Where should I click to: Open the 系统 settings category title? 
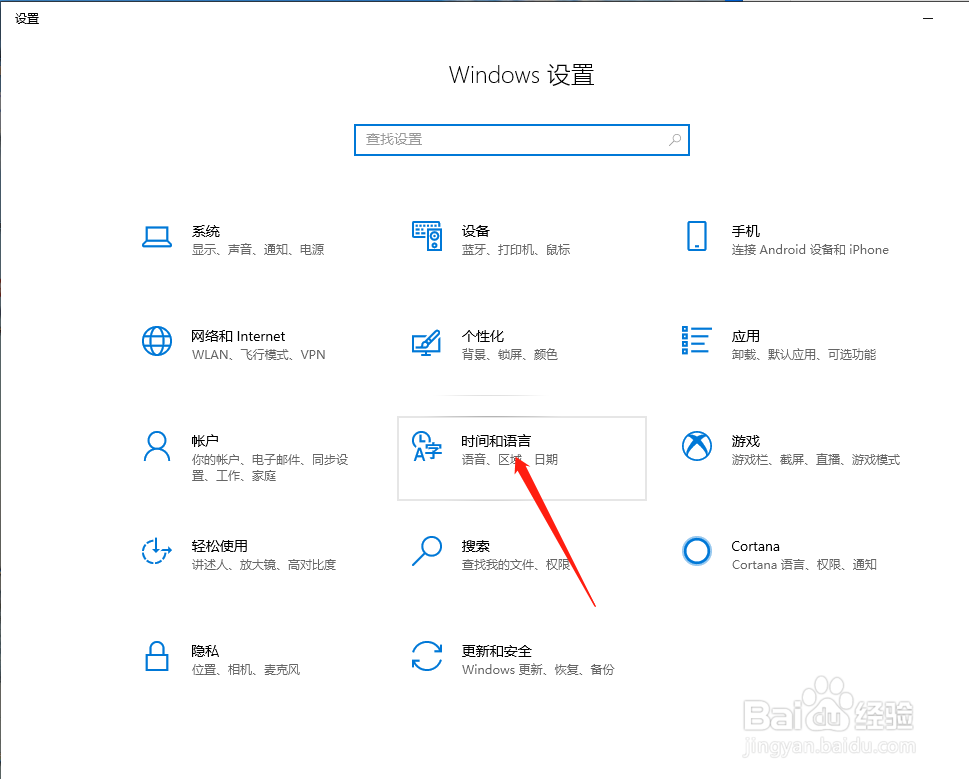tap(206, 231)
